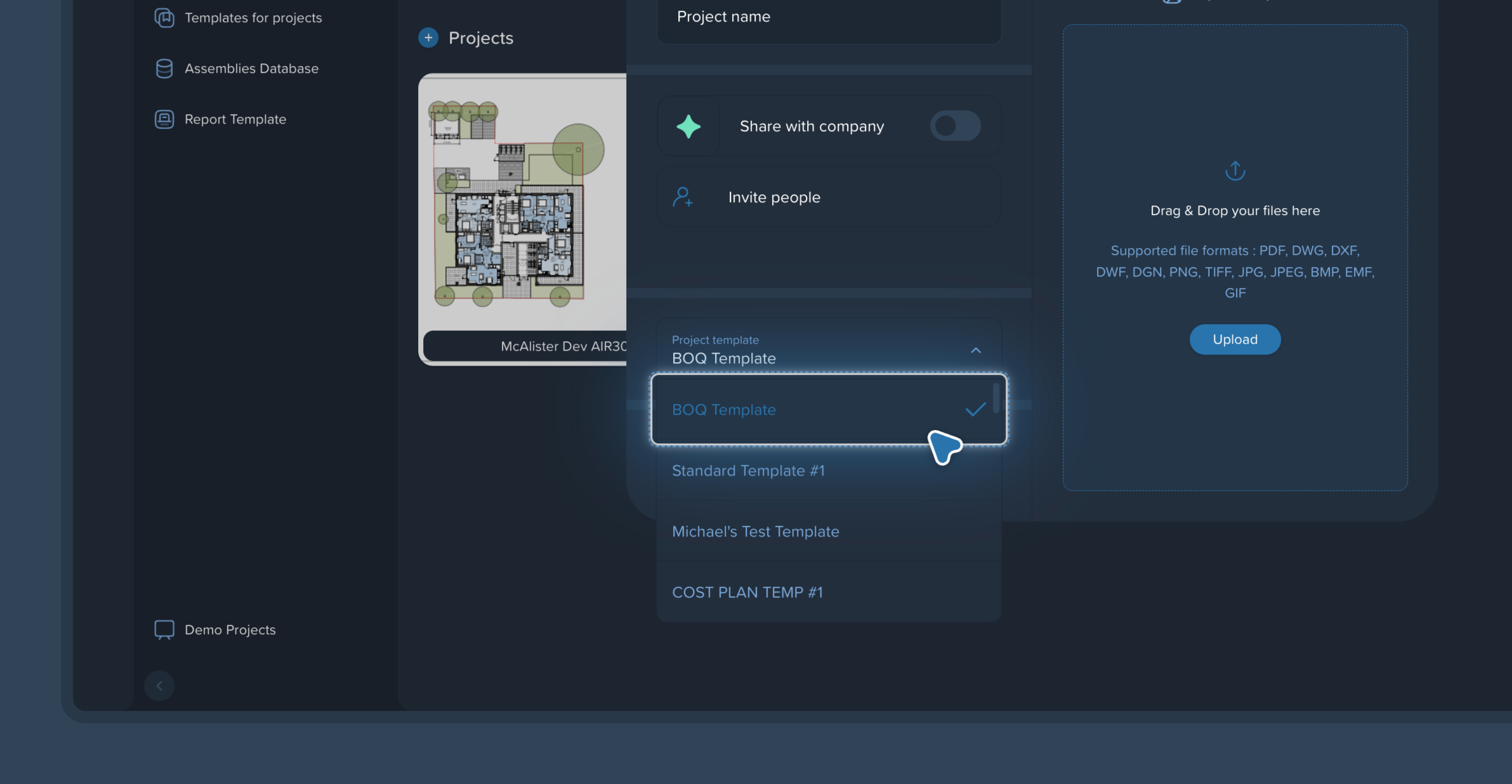Screen dimensions: 1512x784
Task: Open the McAlister Dev project thumbnail
Action: pyautogui.click(x=523, y=203)
